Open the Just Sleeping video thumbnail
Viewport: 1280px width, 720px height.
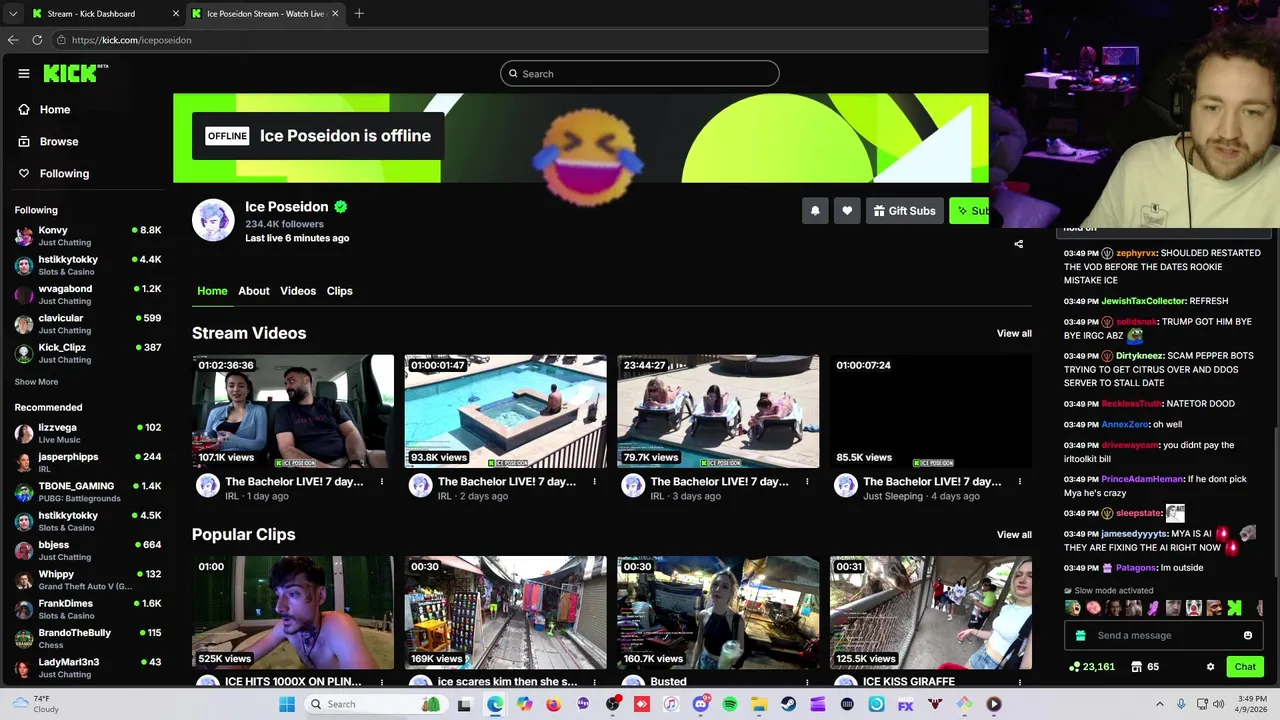[x=931, y=411]
